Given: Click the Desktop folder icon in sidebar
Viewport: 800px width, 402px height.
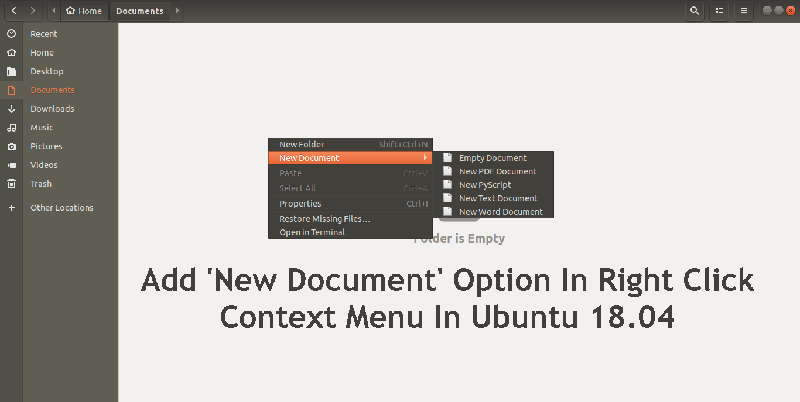Looking at the screenshot, I should [11, 71].
